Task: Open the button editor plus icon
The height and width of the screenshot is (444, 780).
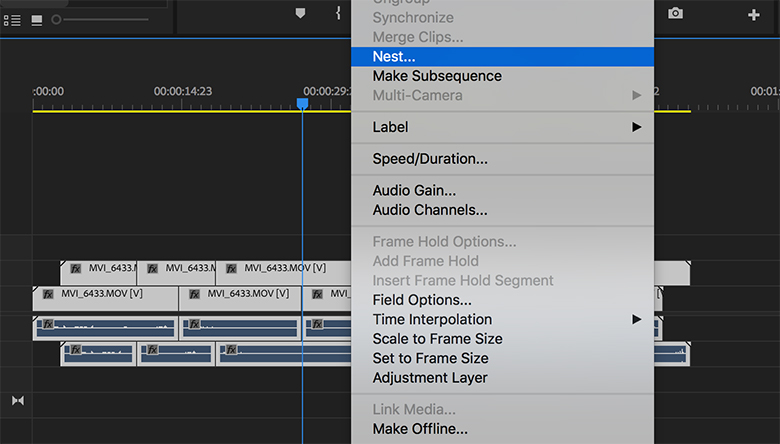Action: 754,15
